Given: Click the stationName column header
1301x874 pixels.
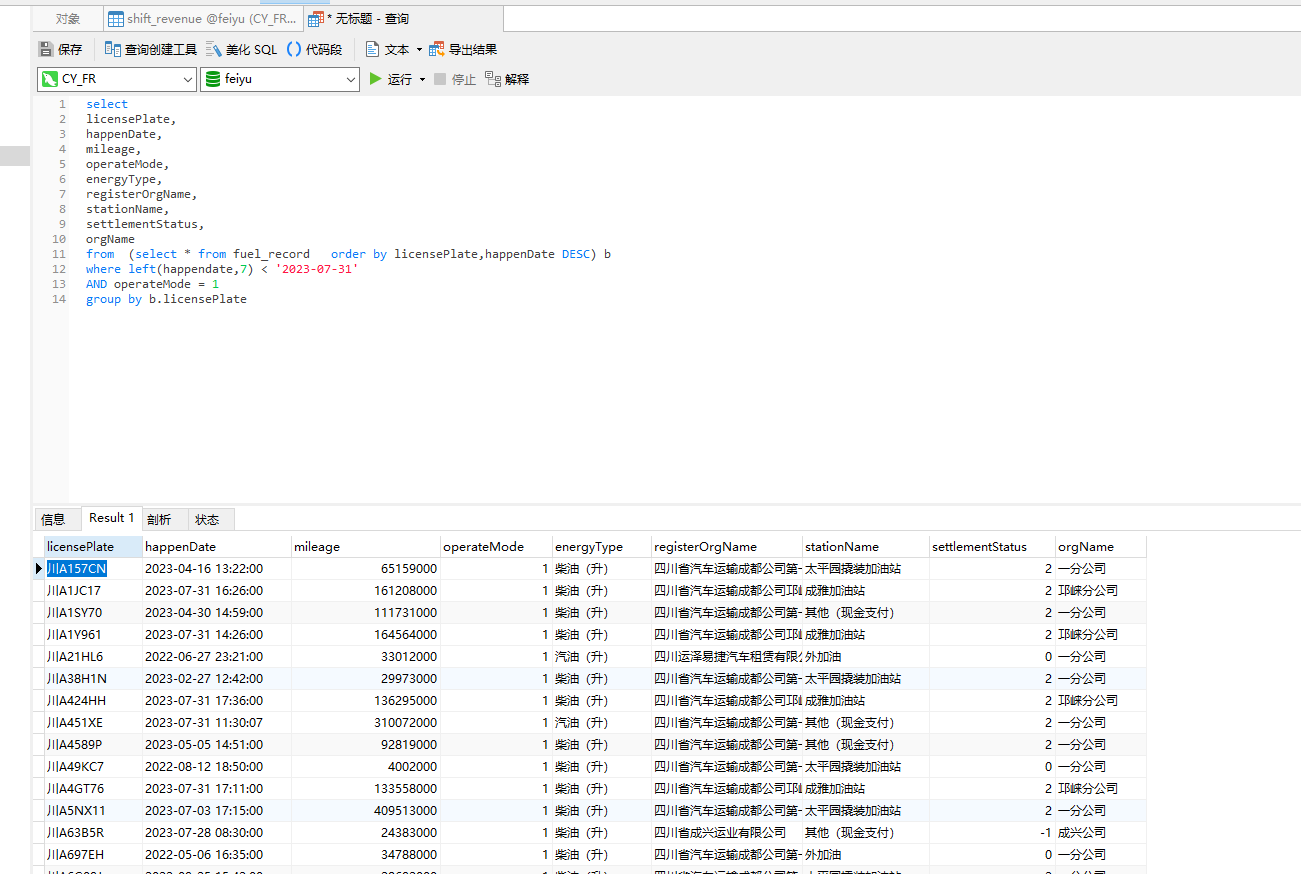Looking at the screenshot, I should click(865, 547).
